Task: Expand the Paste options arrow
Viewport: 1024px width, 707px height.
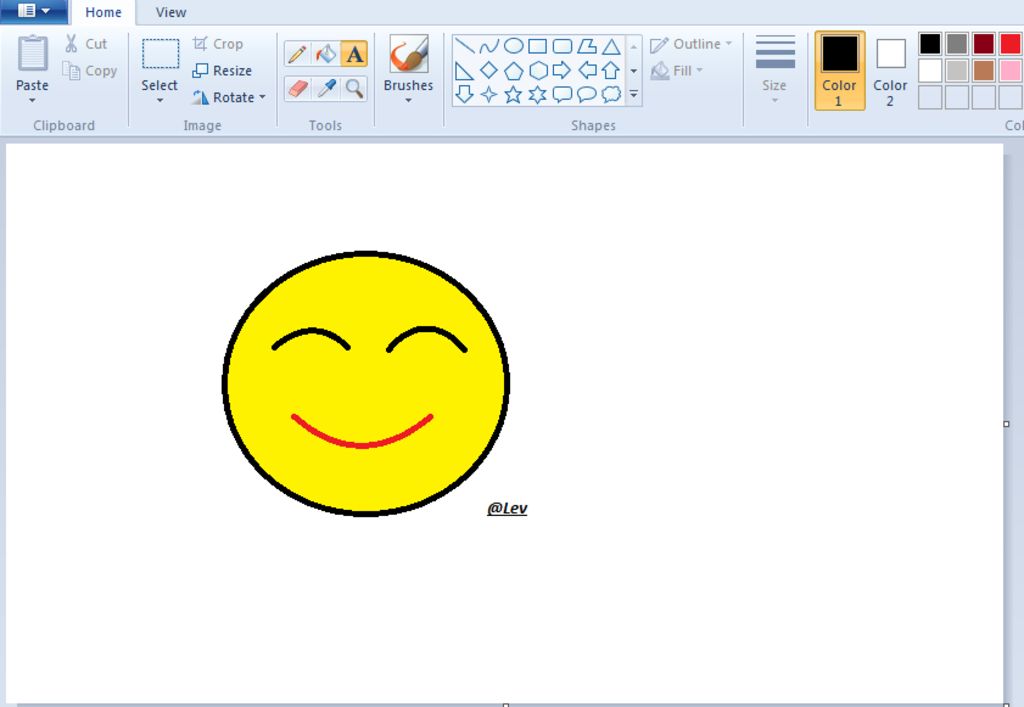Action: click(32, 101)
